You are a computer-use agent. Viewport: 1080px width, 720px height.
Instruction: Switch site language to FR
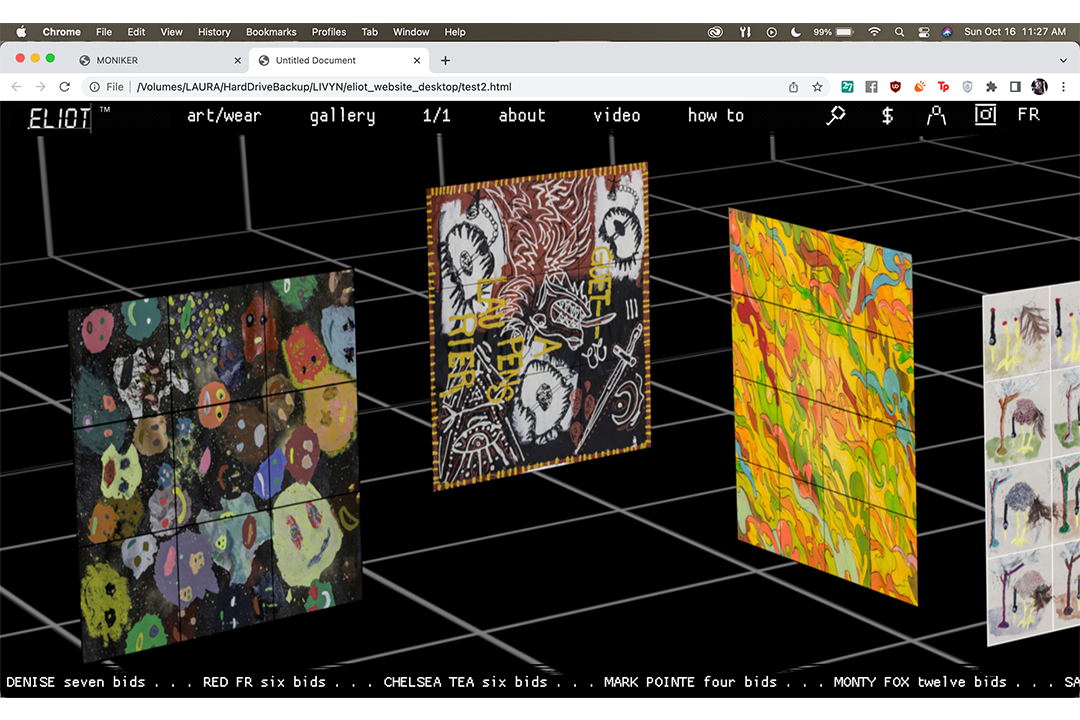[1028, 115]
